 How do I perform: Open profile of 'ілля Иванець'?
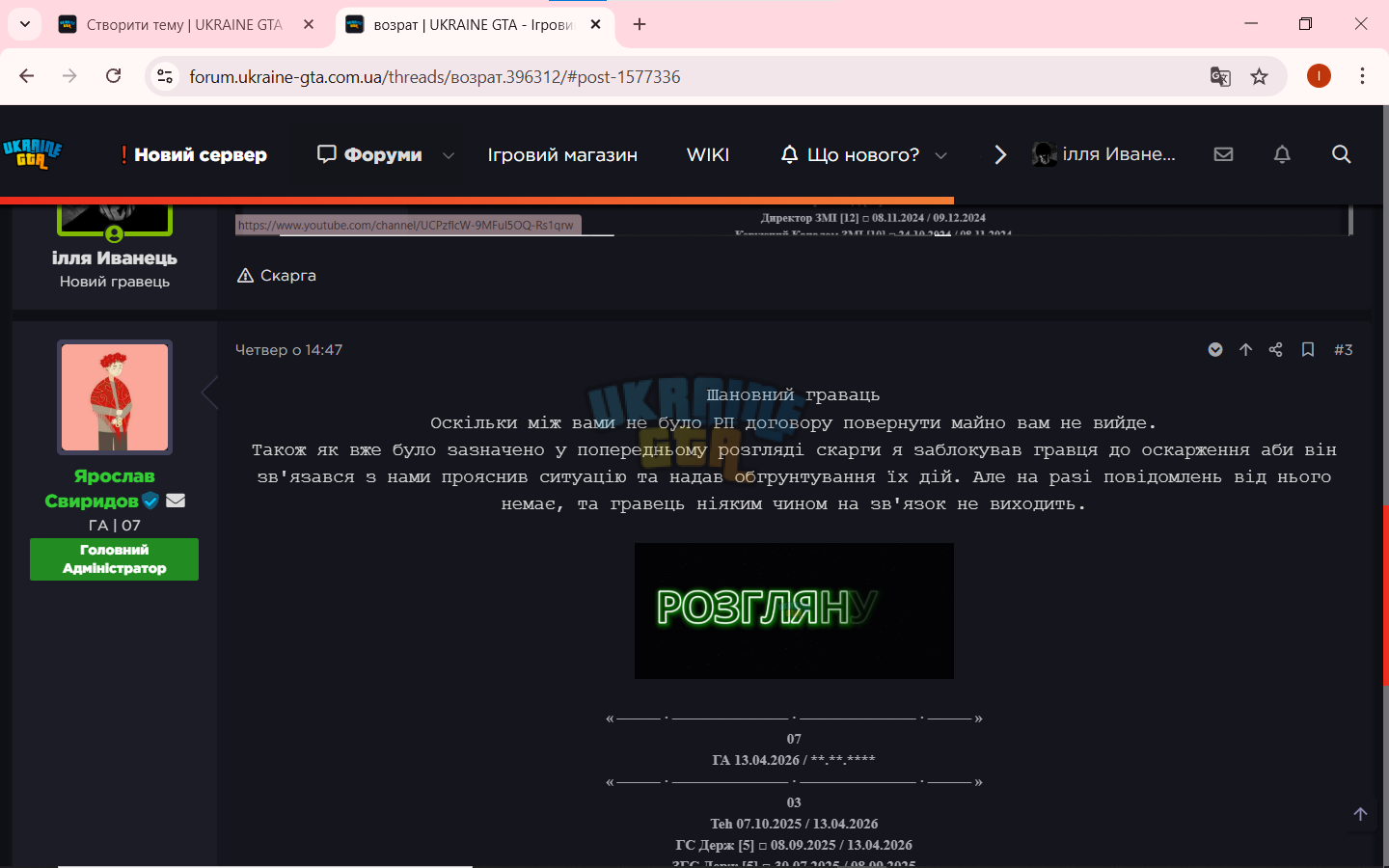pyautogui.click(x=114, y=258)
